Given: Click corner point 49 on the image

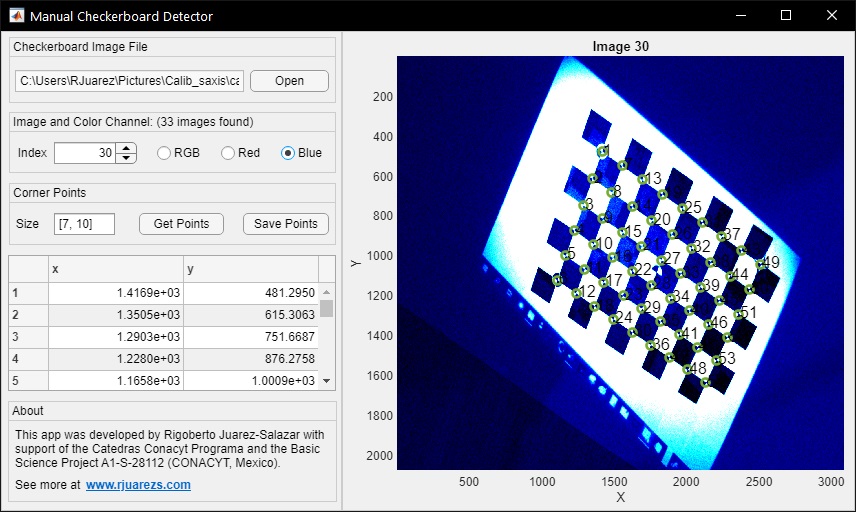Looking at the screenshot, I should 761,264.
